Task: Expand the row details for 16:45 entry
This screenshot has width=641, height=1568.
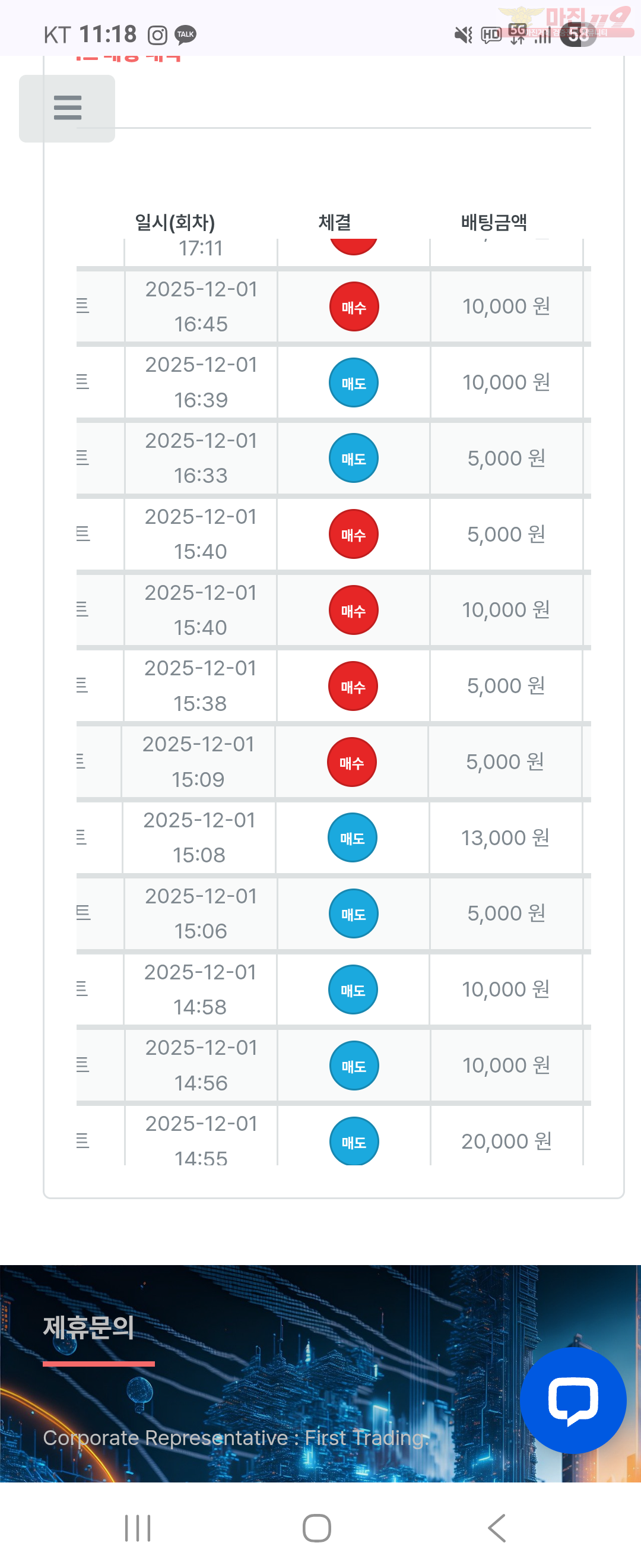Action: [82, 305]
